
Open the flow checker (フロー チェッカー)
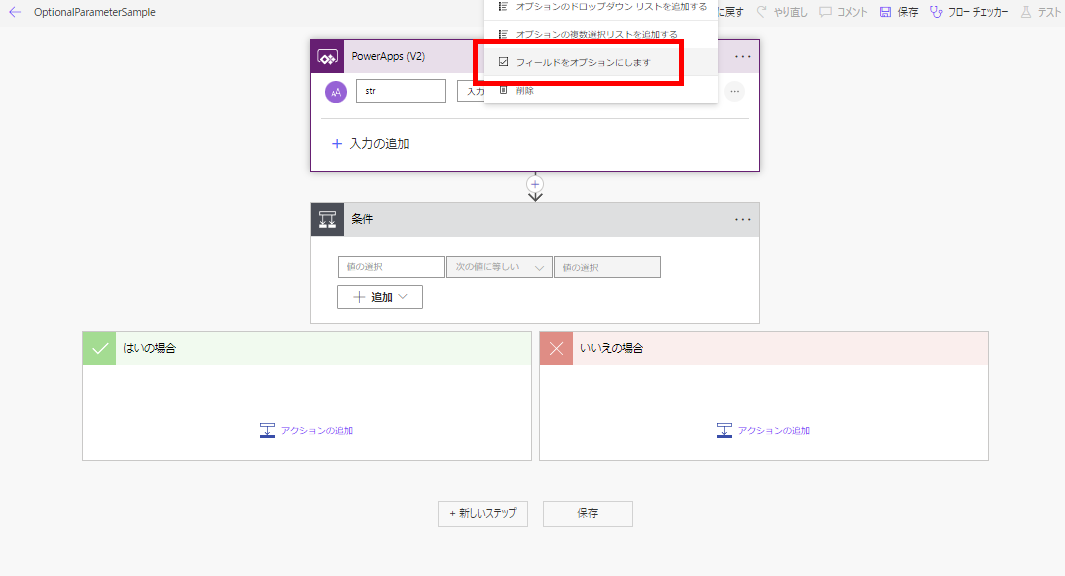(x=968, y=12)
